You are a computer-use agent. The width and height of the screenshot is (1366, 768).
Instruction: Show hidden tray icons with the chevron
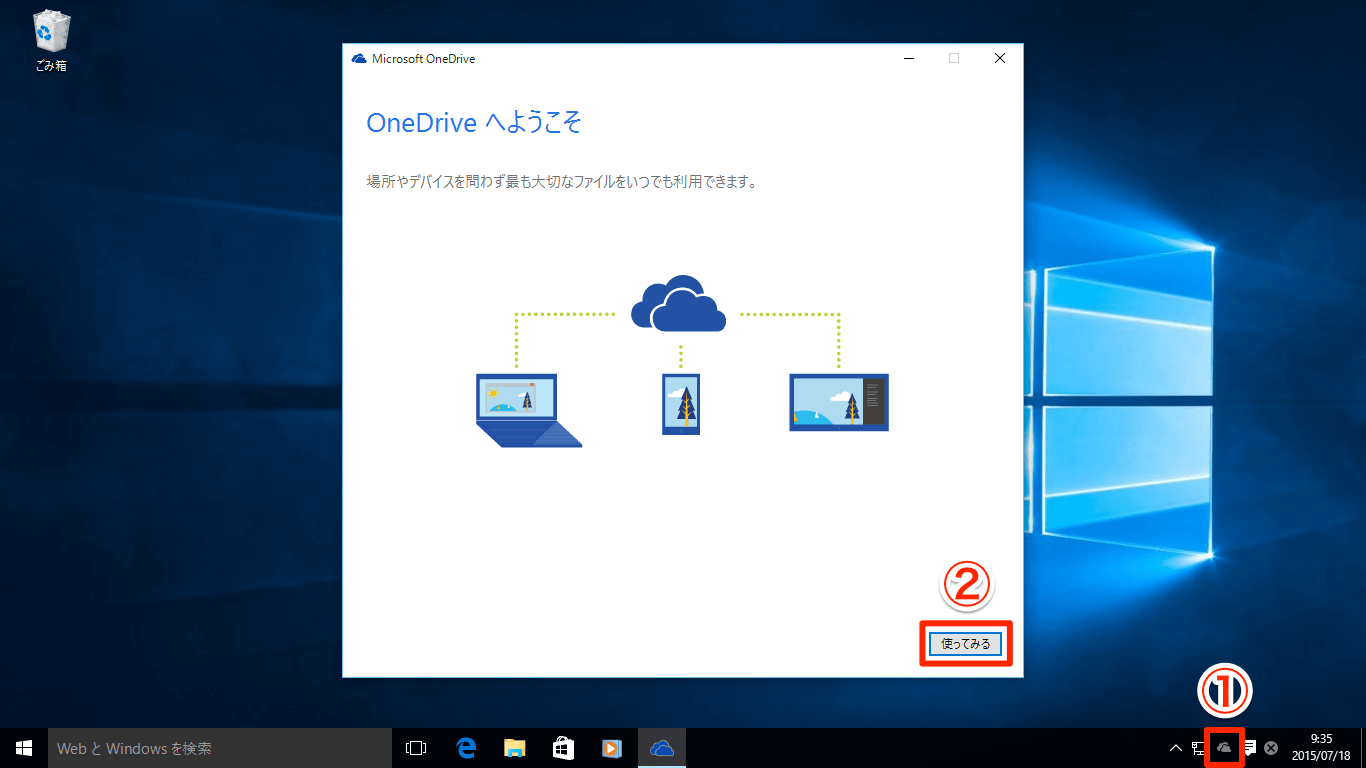[x=1176, y=748]
